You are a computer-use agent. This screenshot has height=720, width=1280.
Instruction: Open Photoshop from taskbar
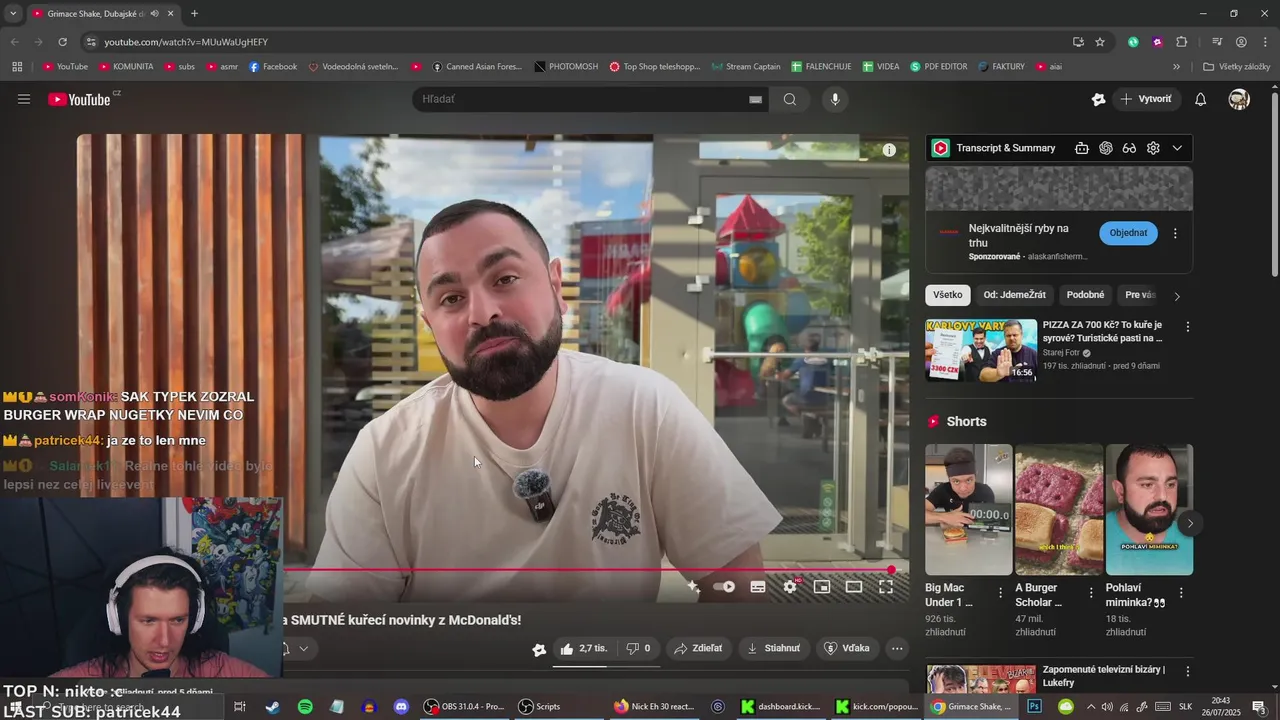[x=1034, y=706]
